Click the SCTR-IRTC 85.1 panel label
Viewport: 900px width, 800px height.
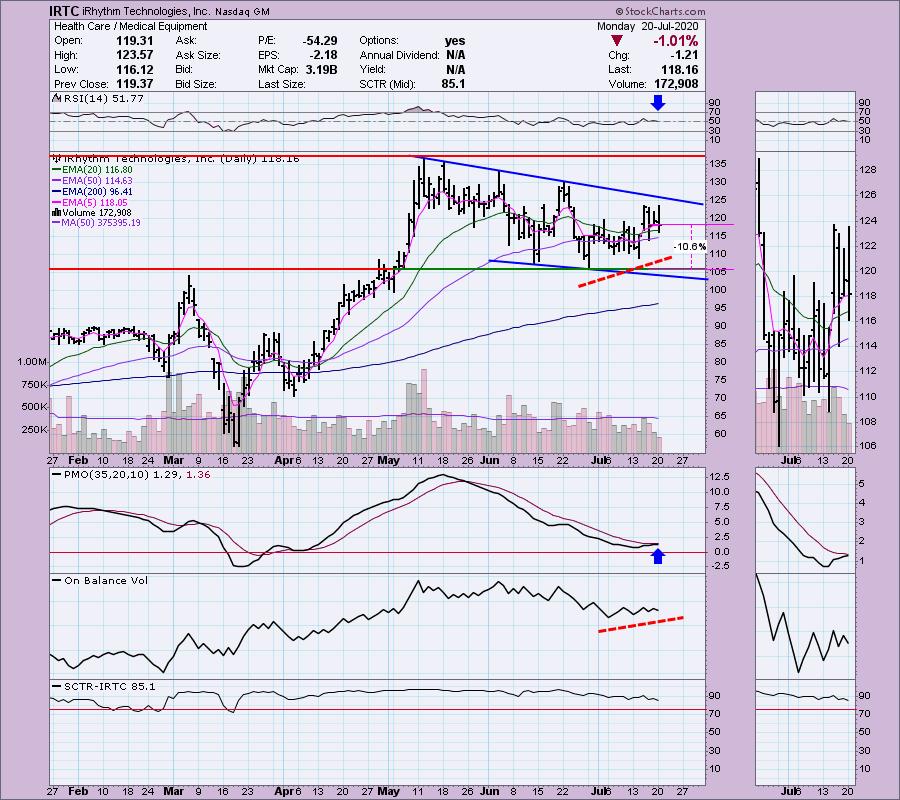(x=104, y=686)
